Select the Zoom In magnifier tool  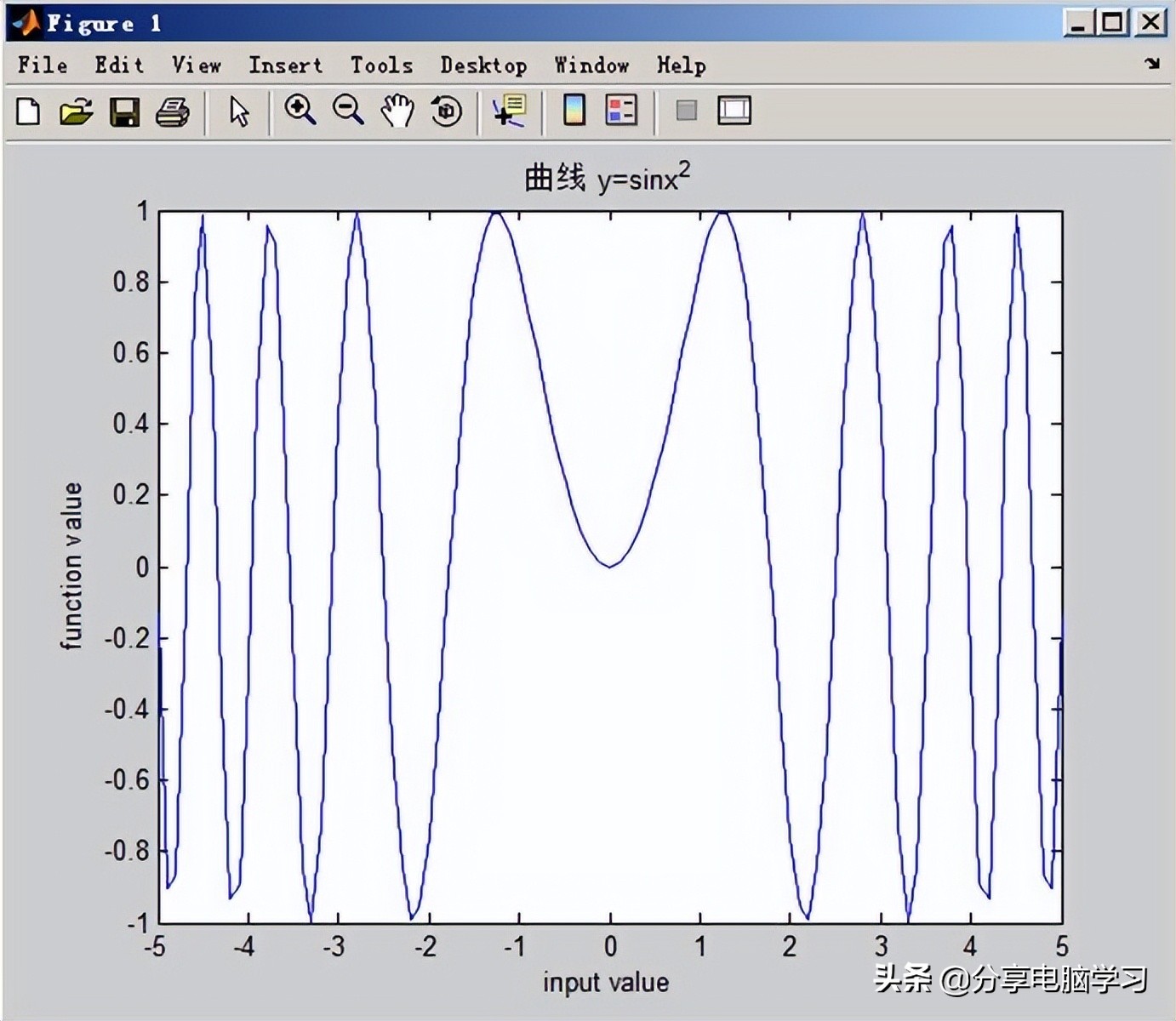pos(300,111)
